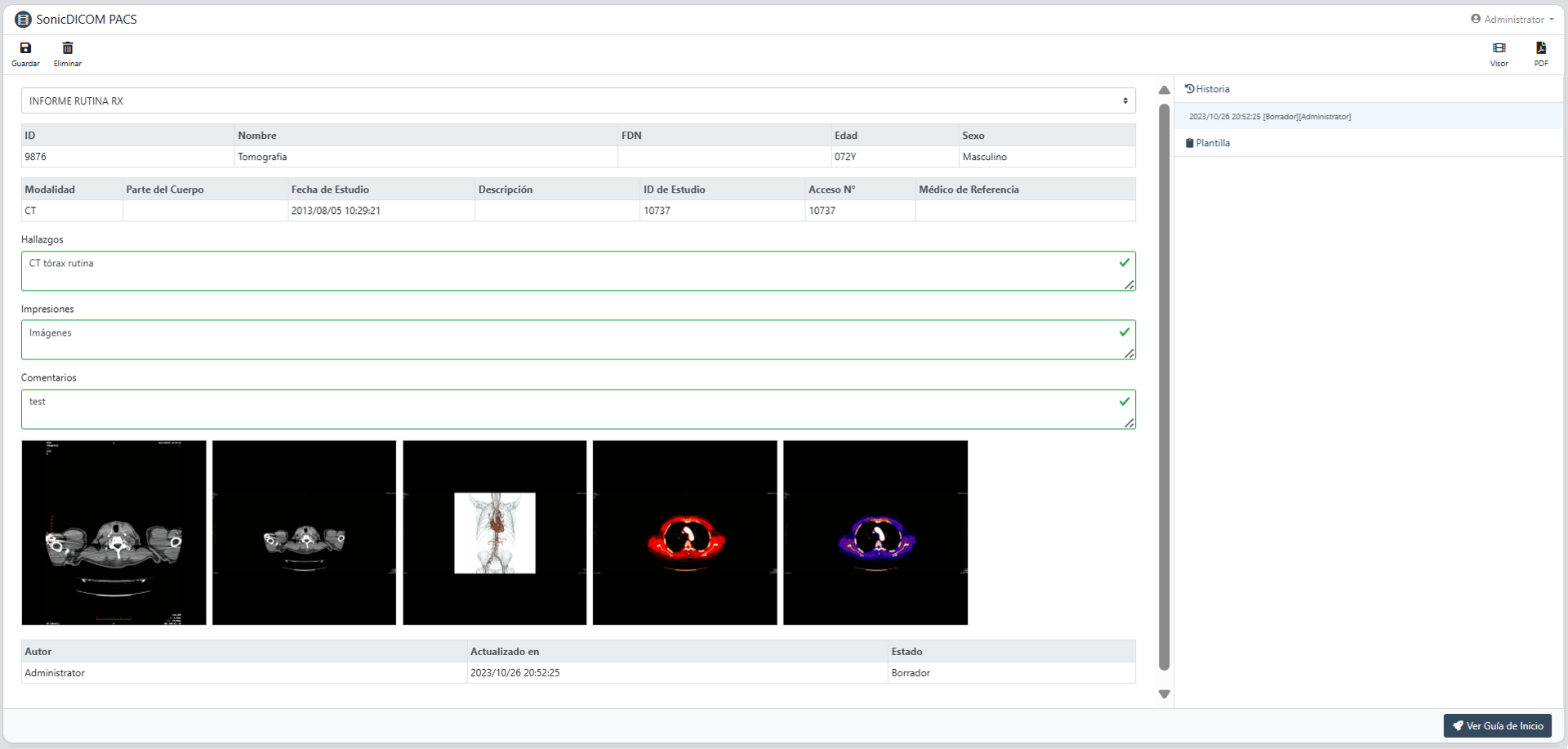
Task: Click the Ver Guía de Inicio button
Action: (1498, 726)
